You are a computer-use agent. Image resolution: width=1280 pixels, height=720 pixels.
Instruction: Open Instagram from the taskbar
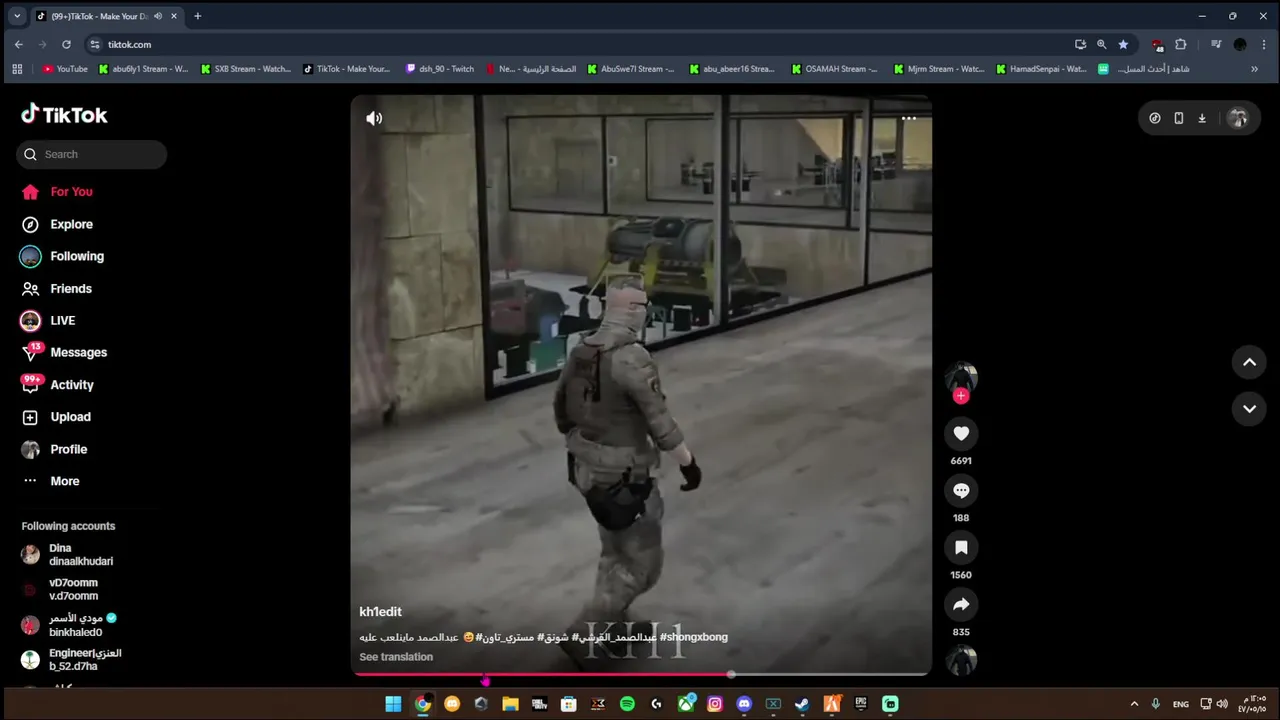715,704
